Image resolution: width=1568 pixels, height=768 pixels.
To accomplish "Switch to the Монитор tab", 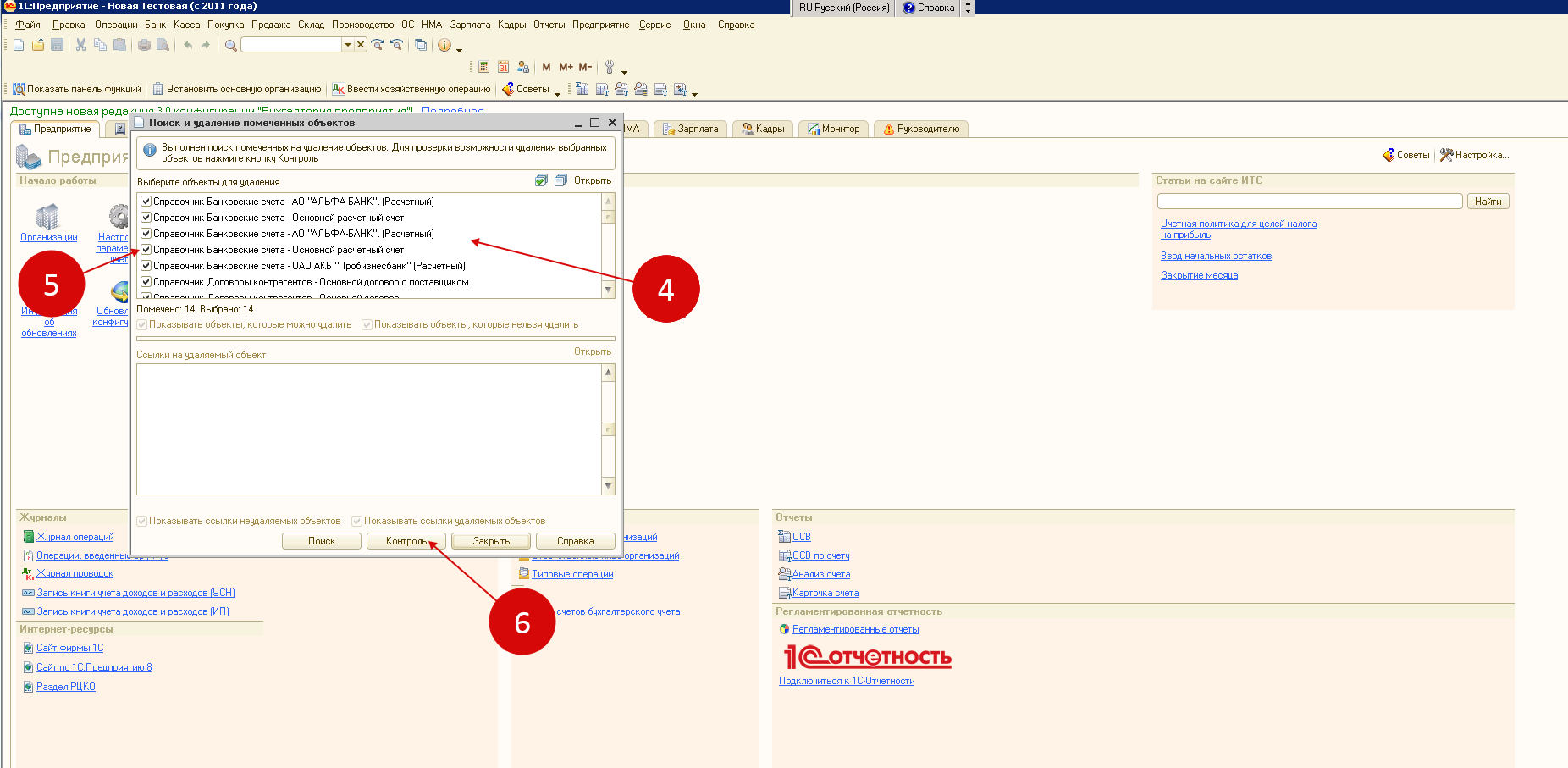I will pyautogui.click(x=834, y=129).
